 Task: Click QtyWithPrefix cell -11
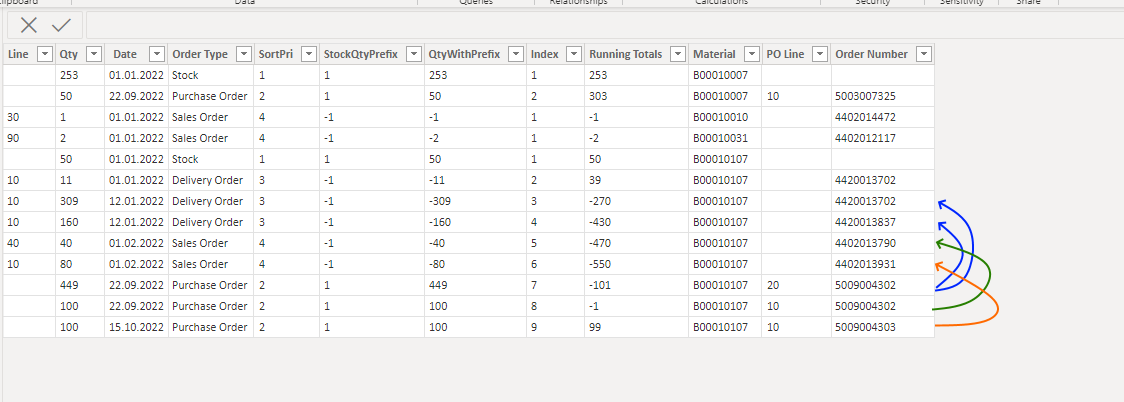(x=475, y=180)
